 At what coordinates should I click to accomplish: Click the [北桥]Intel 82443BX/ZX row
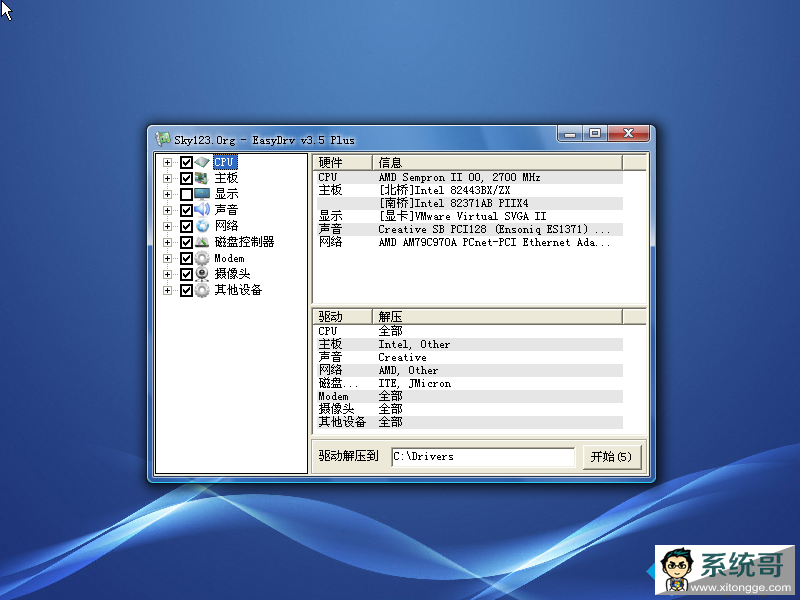click(x=469, y=190)
